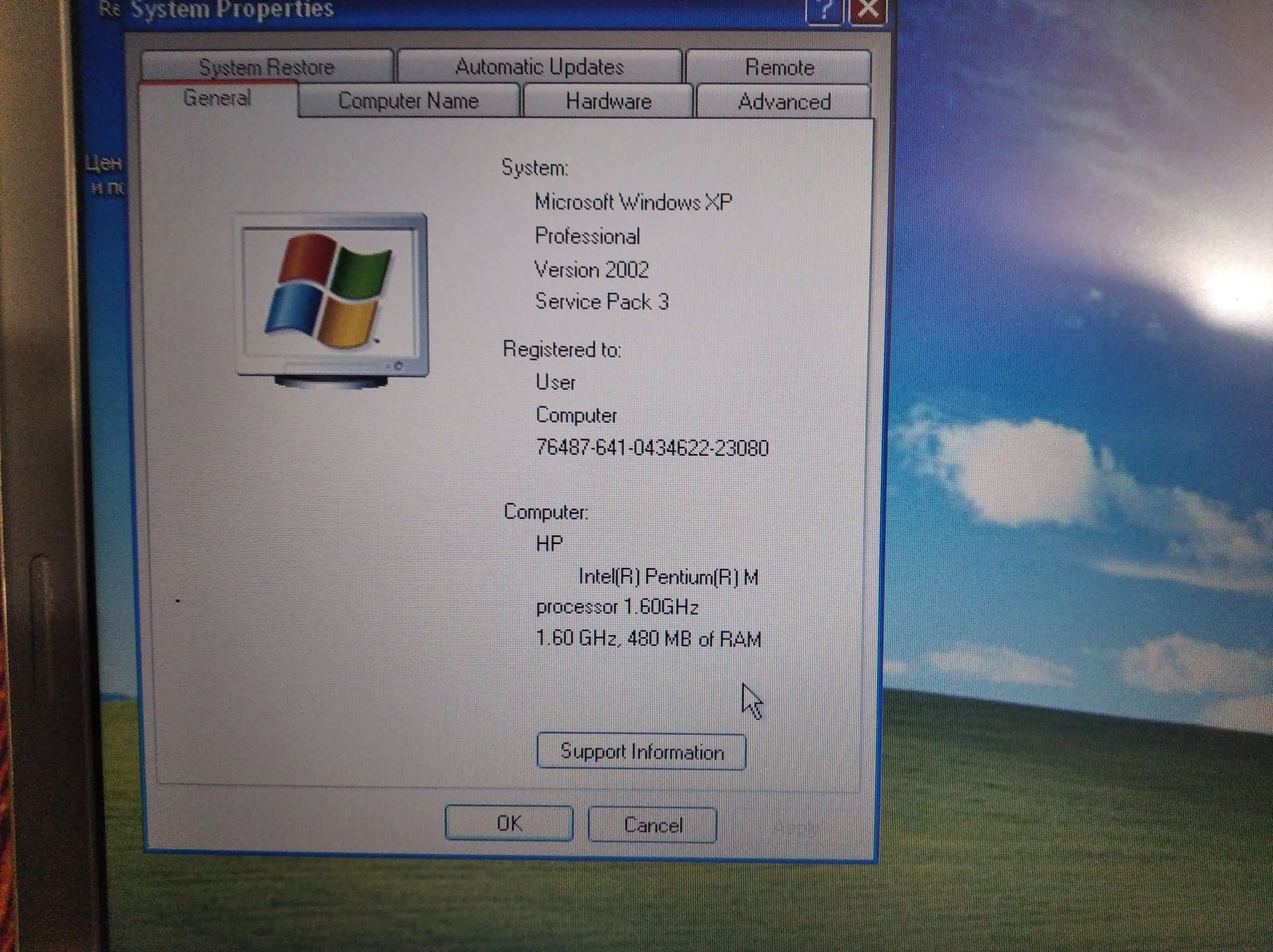The height and width of the screenshot is (952, 1273).
Task: Open the Hardware tab
Action: coord(609,102)
